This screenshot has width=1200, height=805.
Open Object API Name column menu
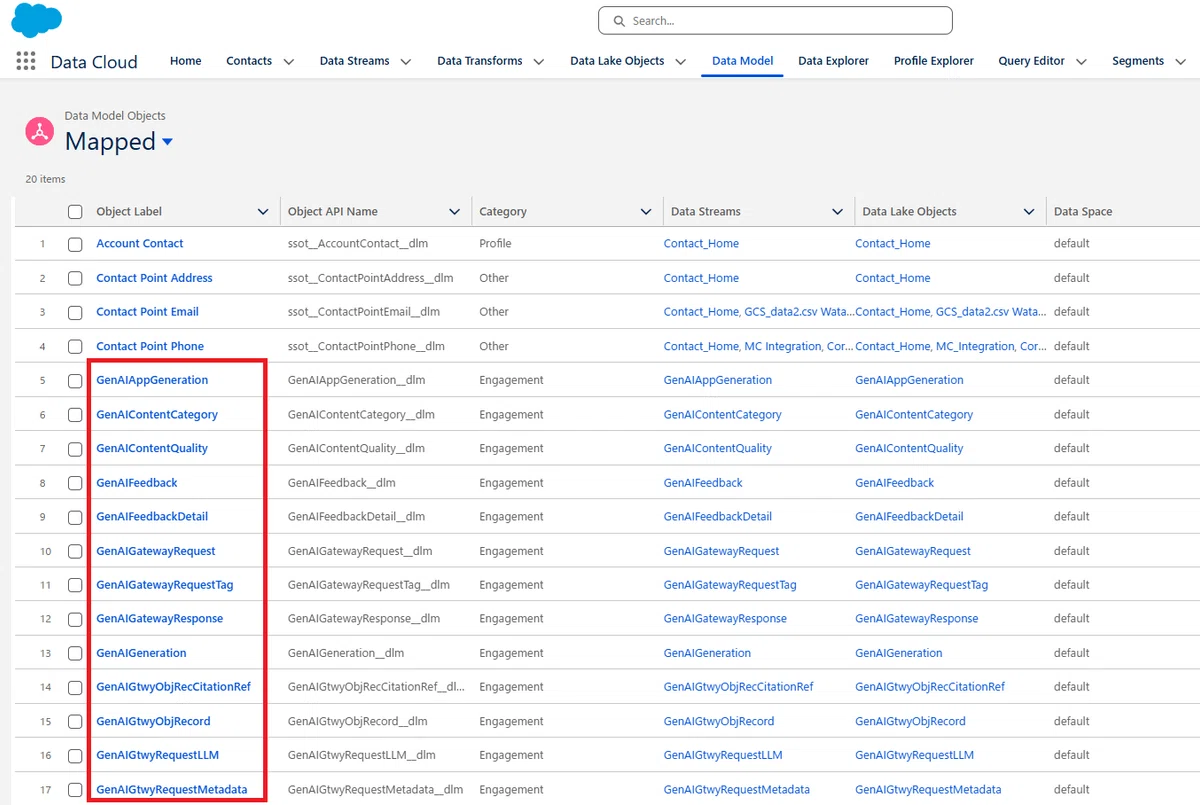point(455,212)
